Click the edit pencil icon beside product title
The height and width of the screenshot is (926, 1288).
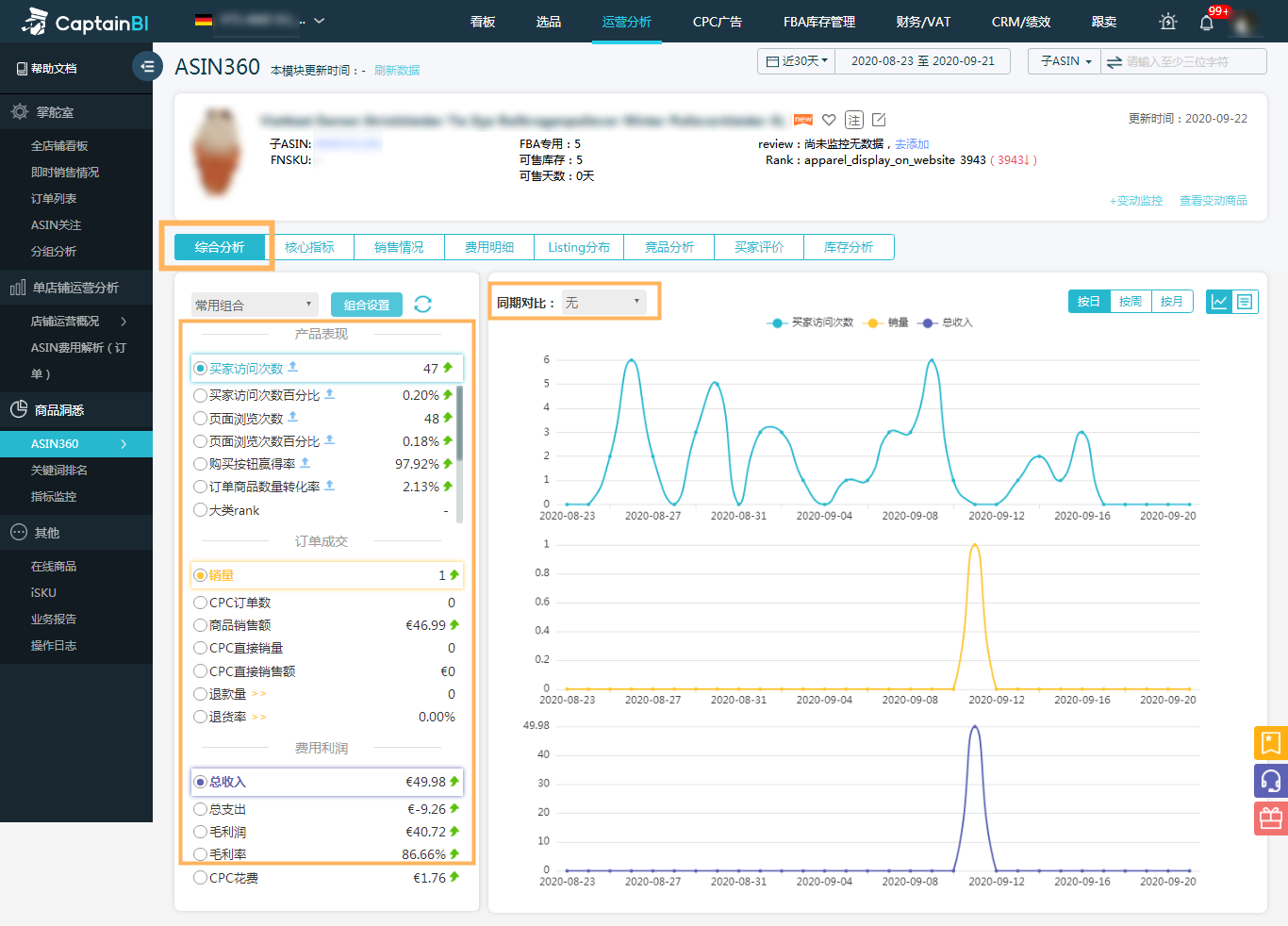pos(879,120)
